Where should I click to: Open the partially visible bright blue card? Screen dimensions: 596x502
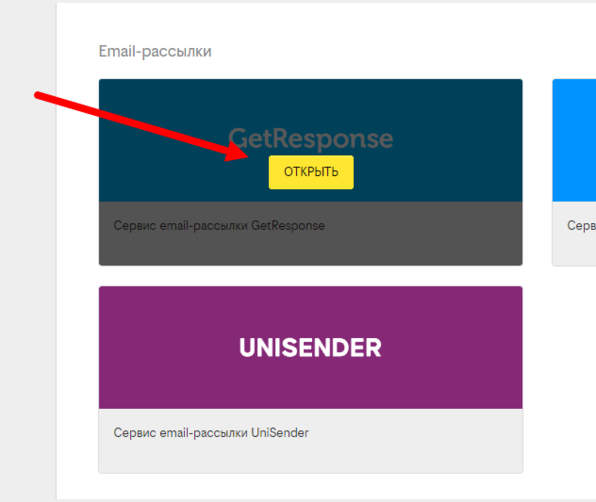(x=574, y=140)
